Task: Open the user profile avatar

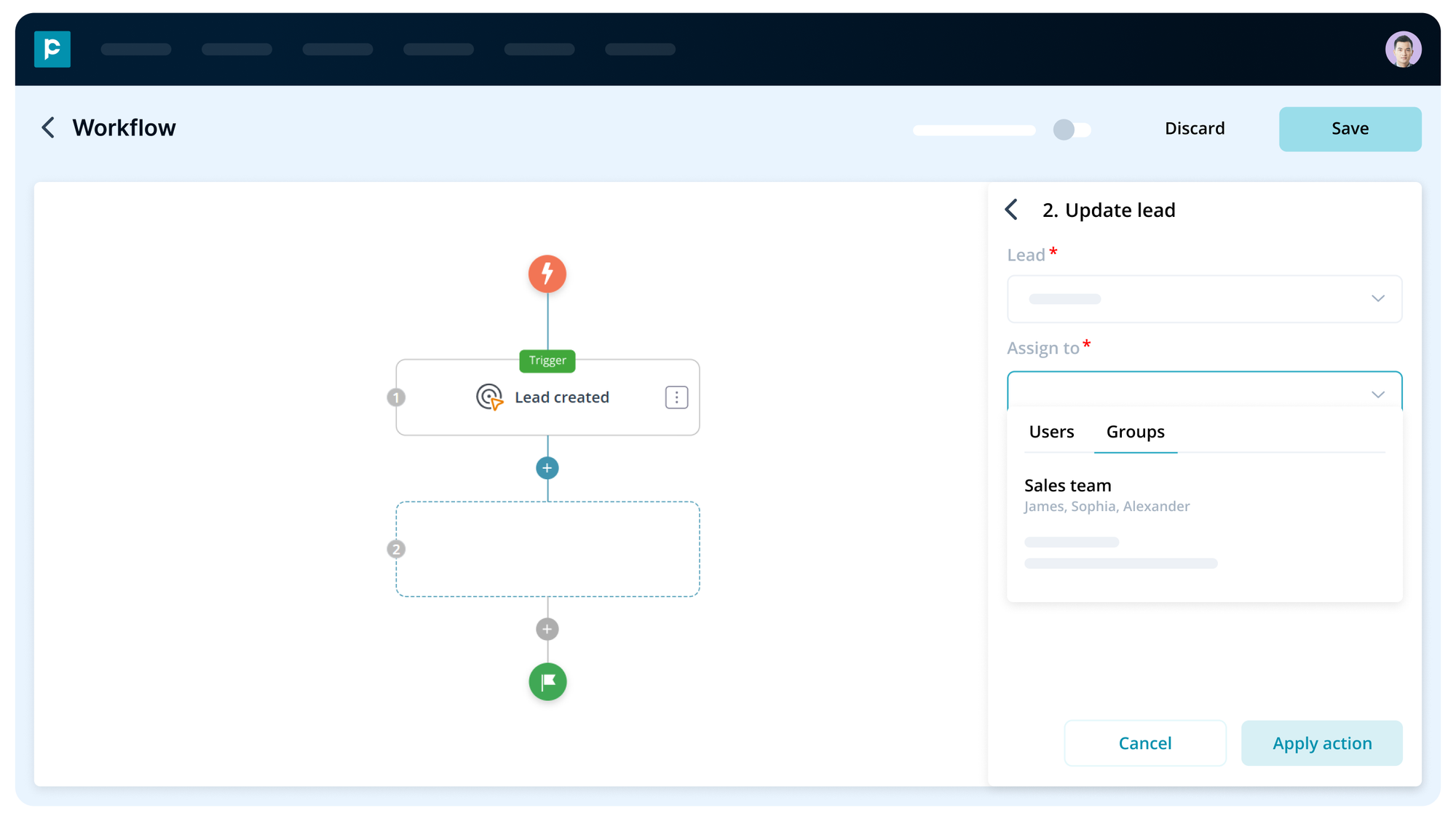Action: tap(1403, 50)
